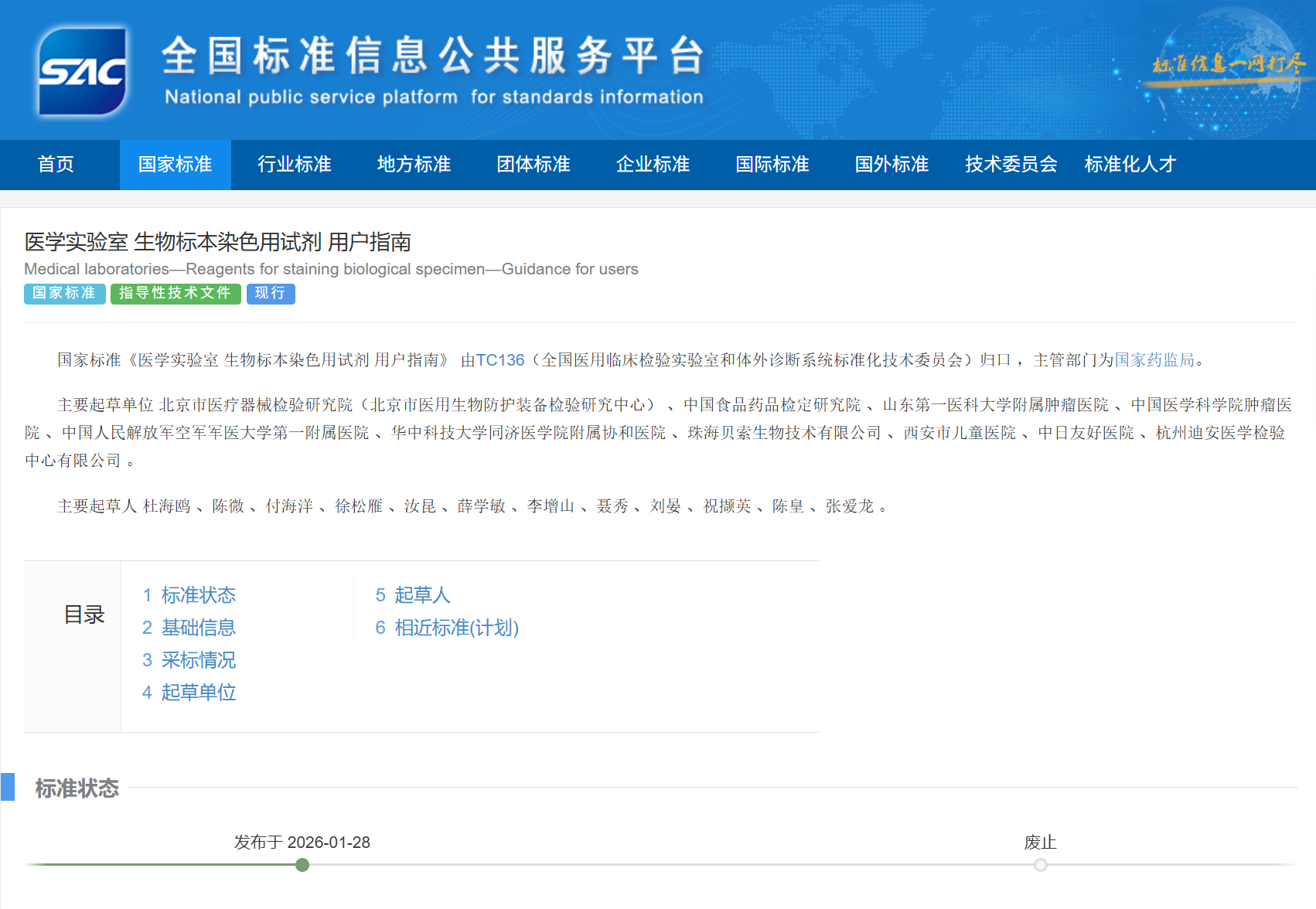
Task: Navigate to 企业标准 page
Action: point(653,165)
